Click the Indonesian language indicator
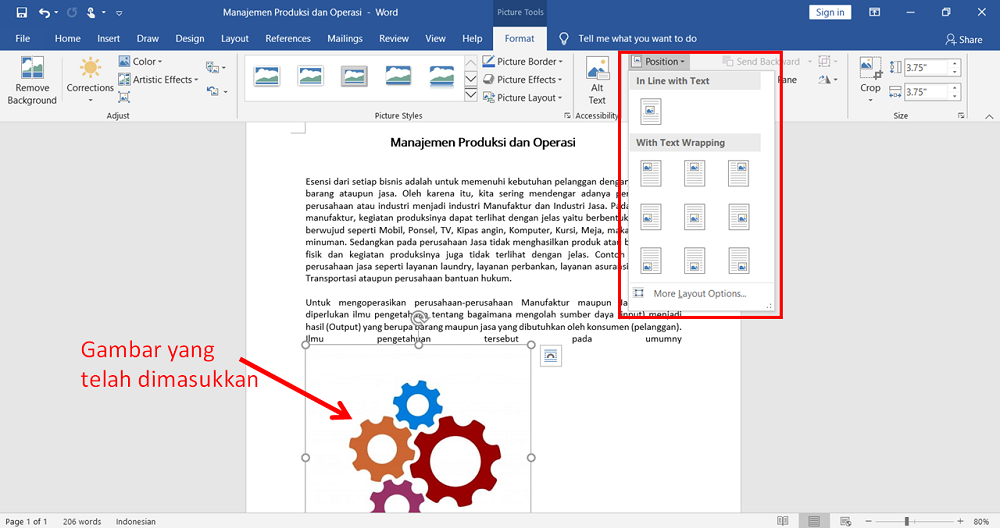 136,521
